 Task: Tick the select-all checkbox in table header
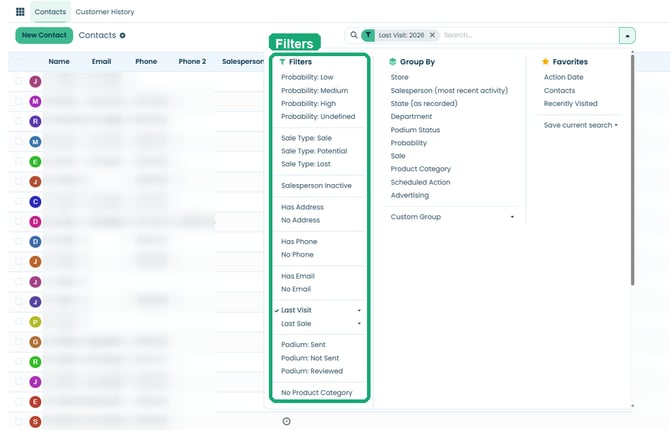coord(19,62)
